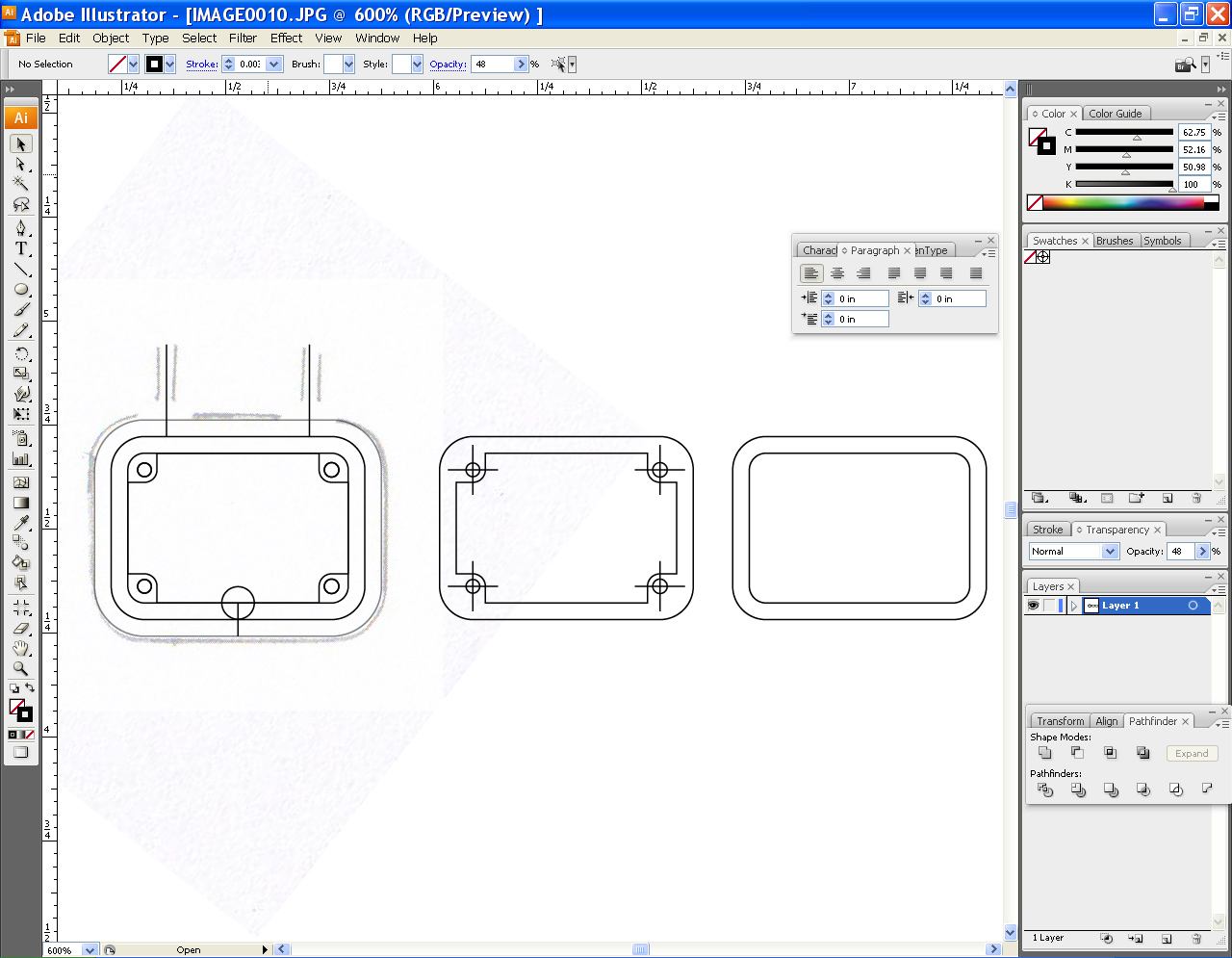Click Align Center in Paragraph panel
The image size is (1232, 958).
(837, 273)
